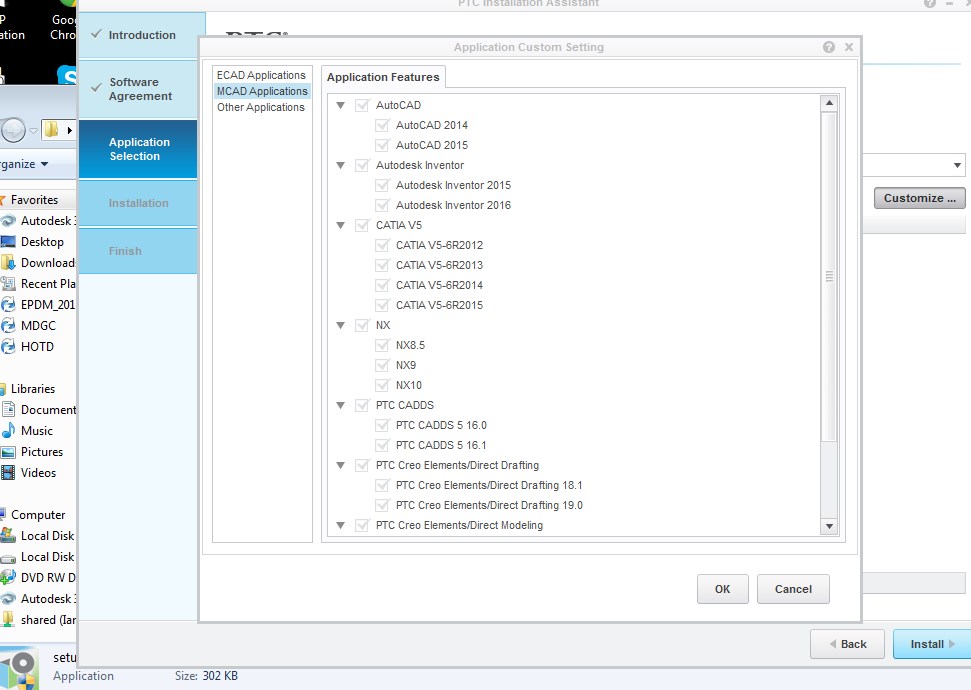Image resolution: width=971 pixels, height=690 pixels.
Task: Collapse the PTC CADDS tree node
Action: [341, 405]
